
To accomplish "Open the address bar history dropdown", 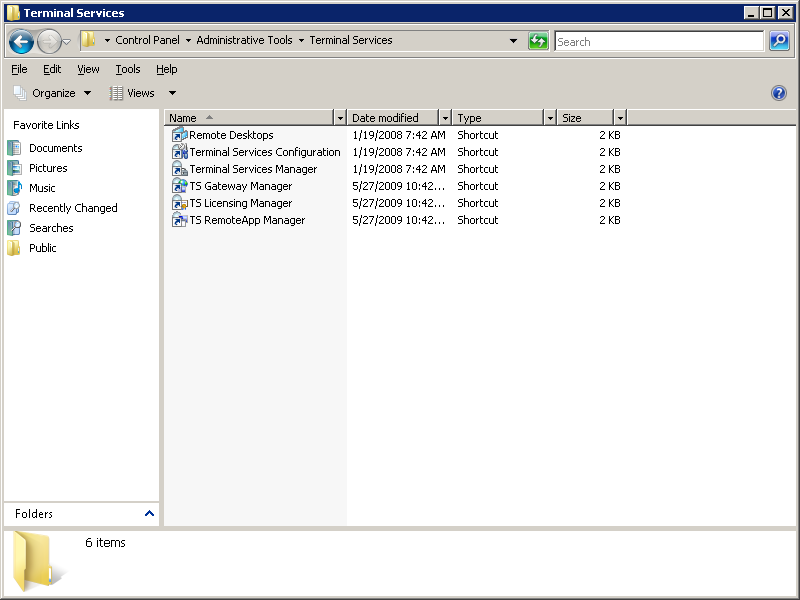I will (x=513, y=41).
